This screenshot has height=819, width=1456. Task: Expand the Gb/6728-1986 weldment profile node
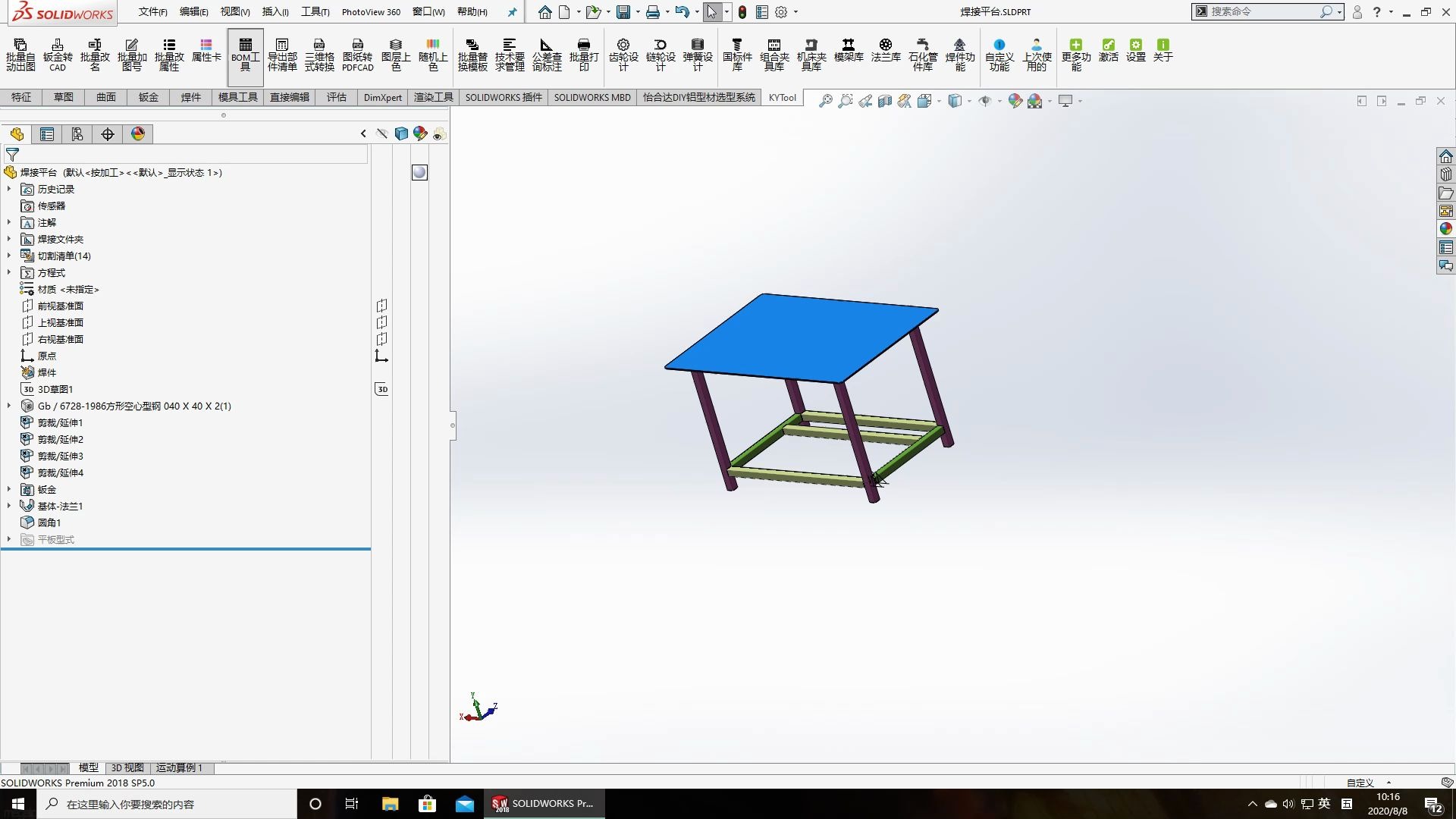(9, 406)
